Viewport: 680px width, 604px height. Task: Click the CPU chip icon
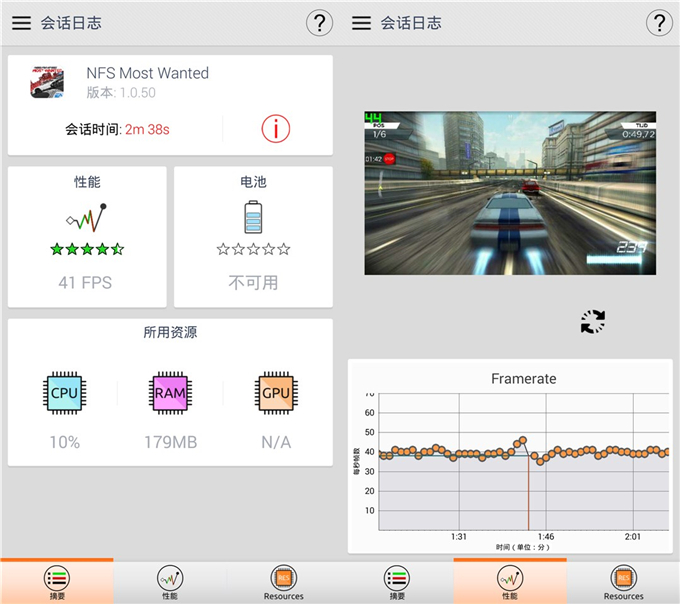click(65, 393)
